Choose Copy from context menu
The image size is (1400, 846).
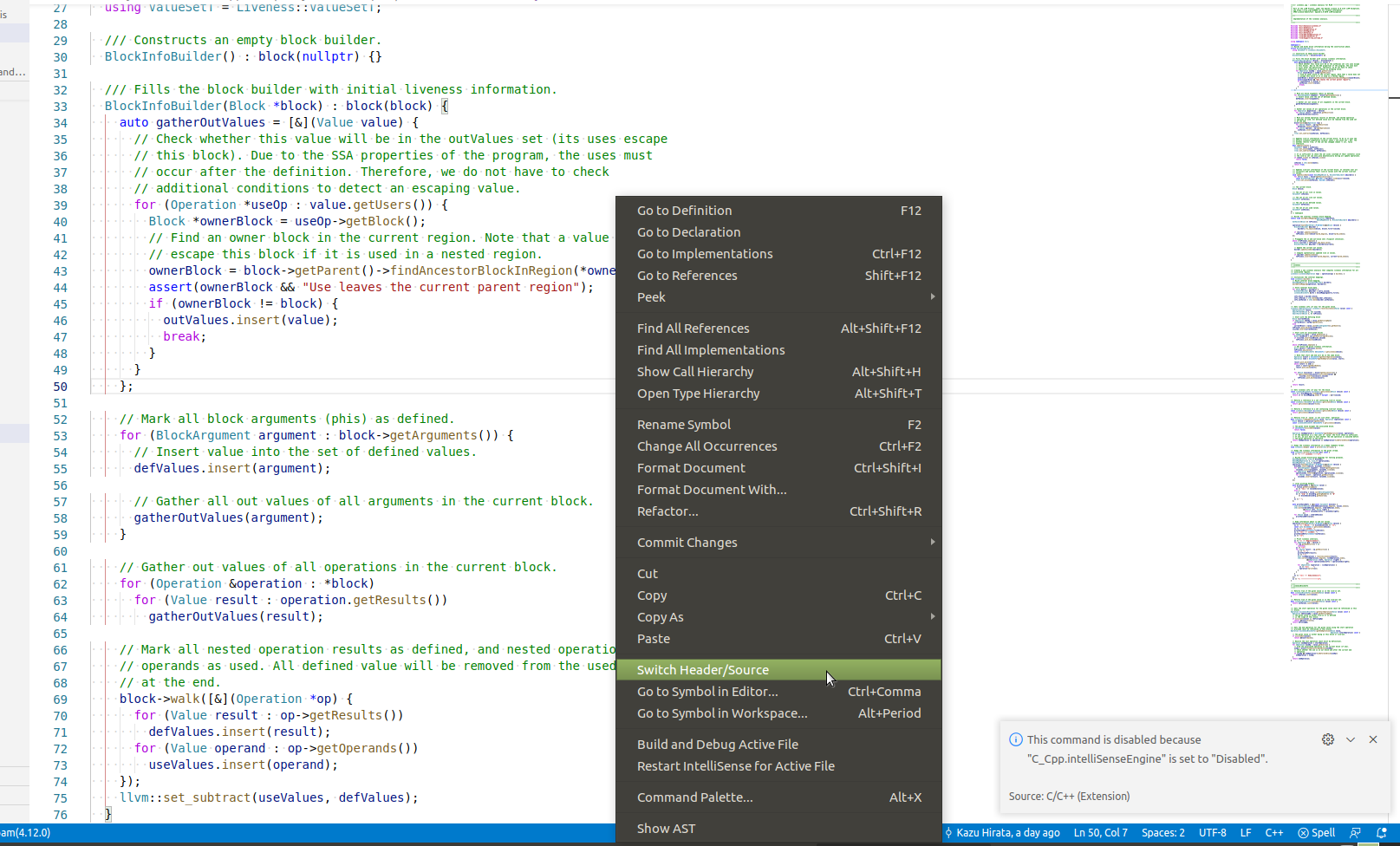(x=778, y=595)
